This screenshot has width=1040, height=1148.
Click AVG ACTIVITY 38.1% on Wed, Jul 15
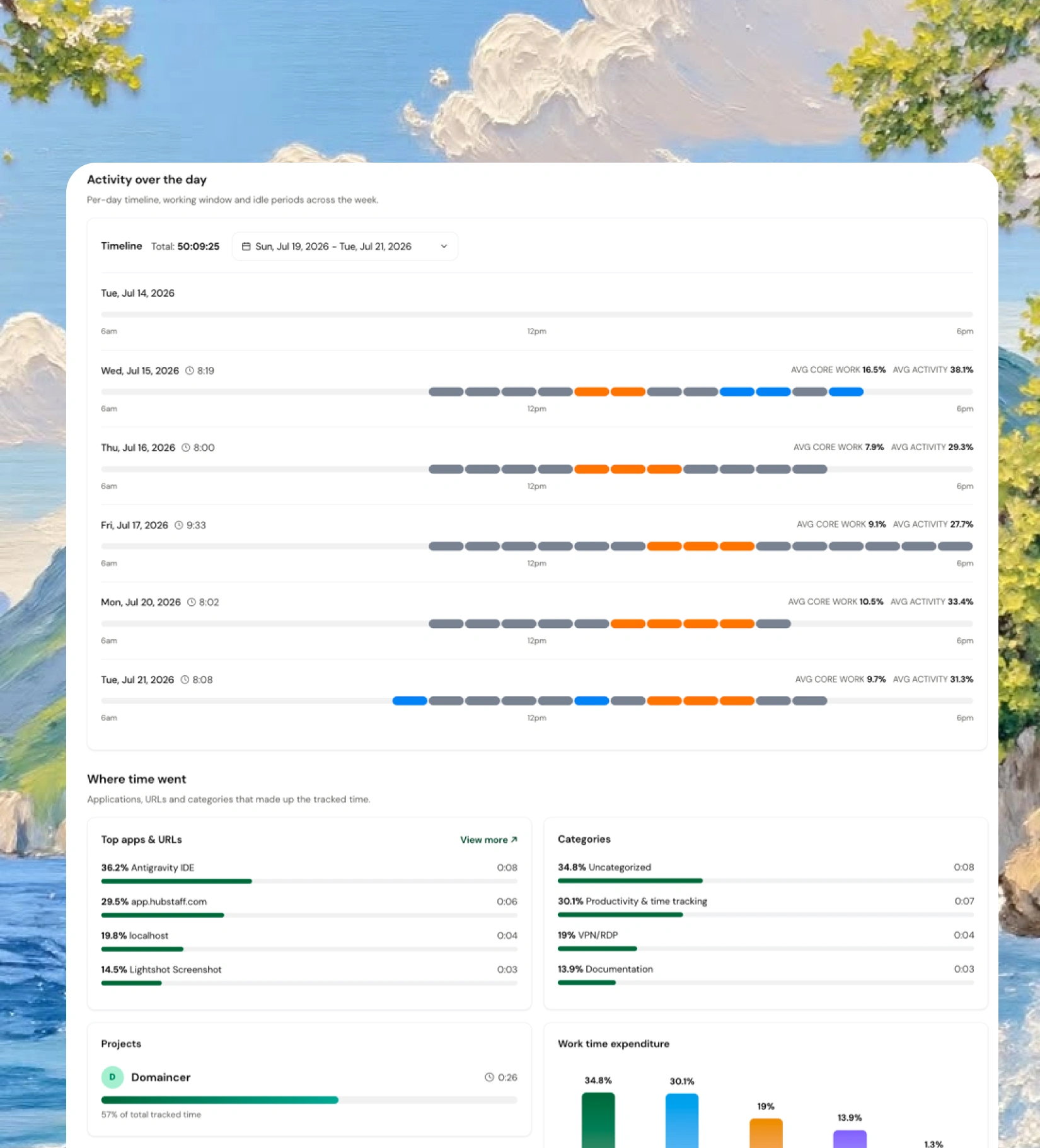933,370
